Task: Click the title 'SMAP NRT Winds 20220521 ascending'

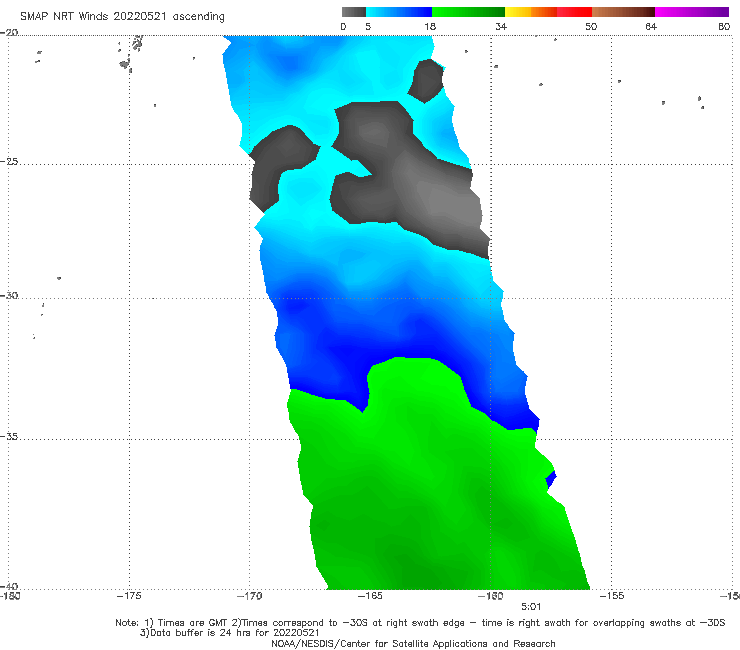Action: [122, 16]
